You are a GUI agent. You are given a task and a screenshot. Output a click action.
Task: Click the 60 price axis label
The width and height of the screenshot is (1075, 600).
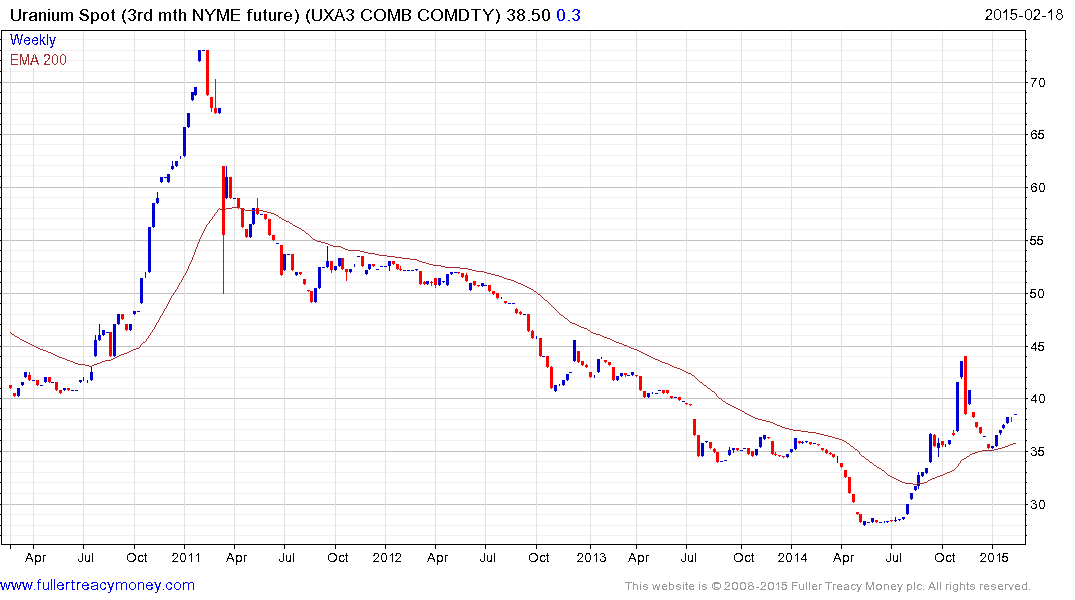pyautogui.click(x=1037, y=187)
